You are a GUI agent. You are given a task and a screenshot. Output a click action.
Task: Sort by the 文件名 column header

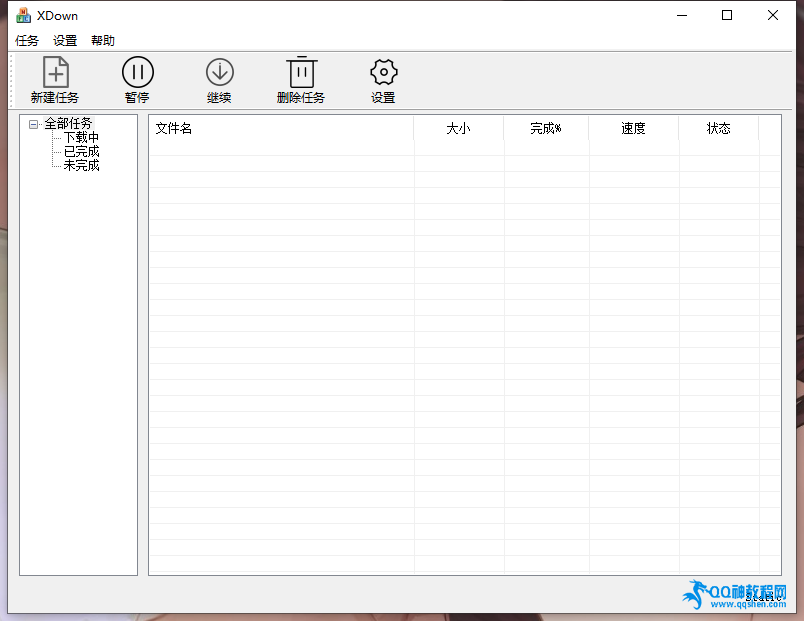tap(282, 128)
